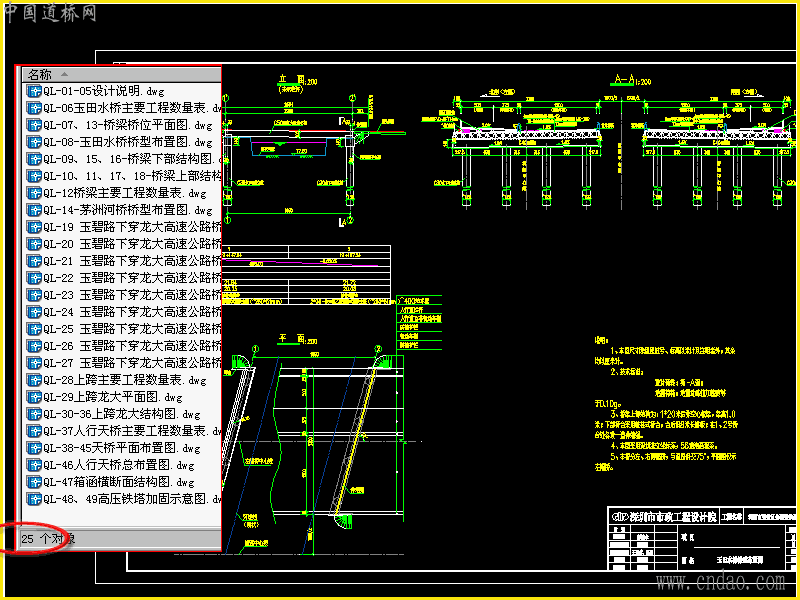Click the DWG icon for QL-12桥梁主要工程数量表
Viewport: 800px width, 600px height.
click(x=34, y=193)
